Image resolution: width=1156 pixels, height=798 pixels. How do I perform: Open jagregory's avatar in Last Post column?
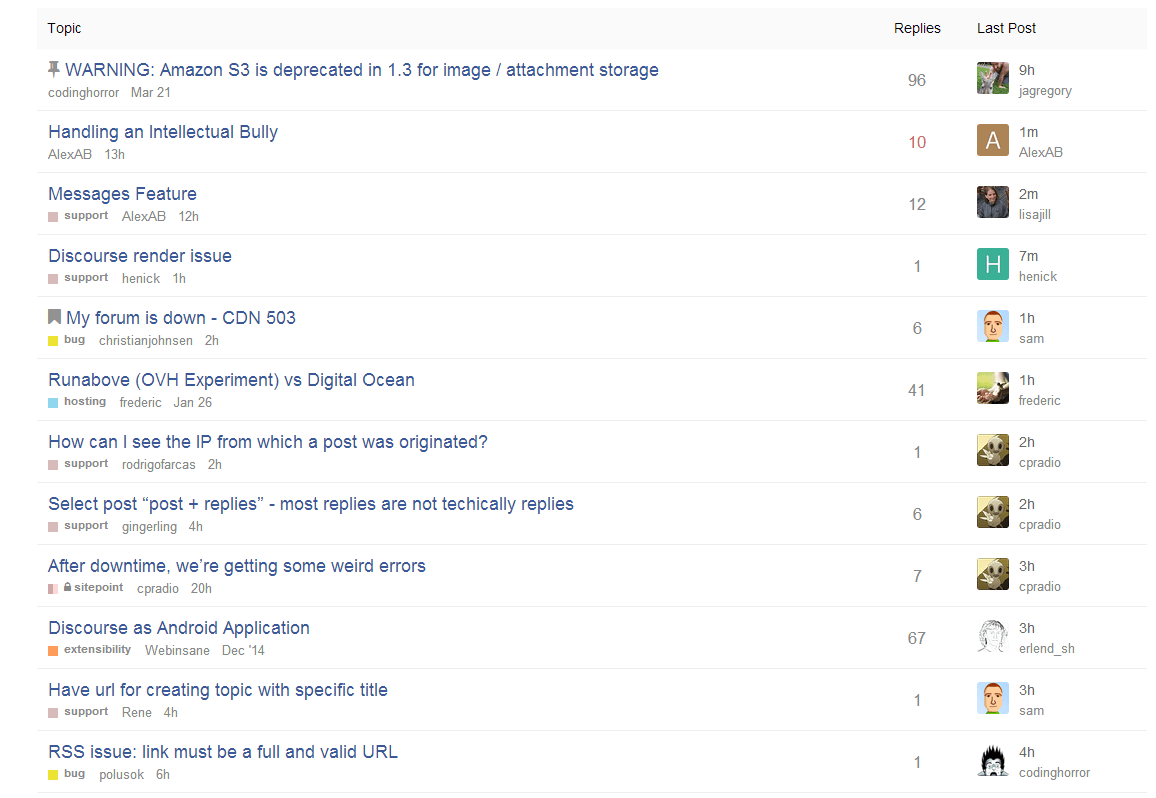992,78
